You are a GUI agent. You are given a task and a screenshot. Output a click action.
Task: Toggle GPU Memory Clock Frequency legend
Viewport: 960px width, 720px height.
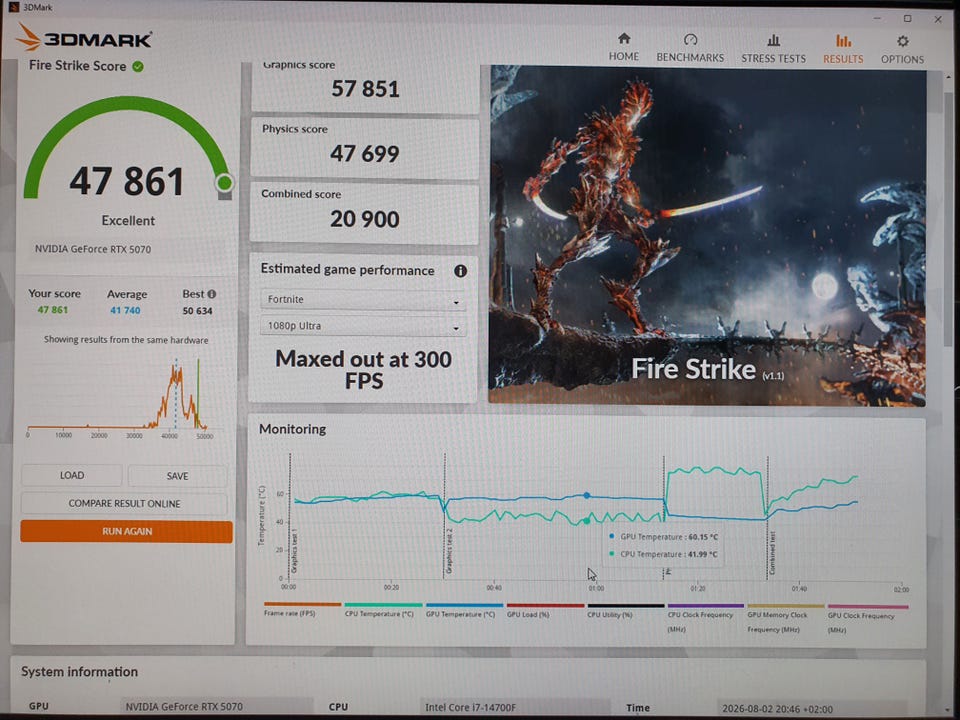click(x=785, y=618)
